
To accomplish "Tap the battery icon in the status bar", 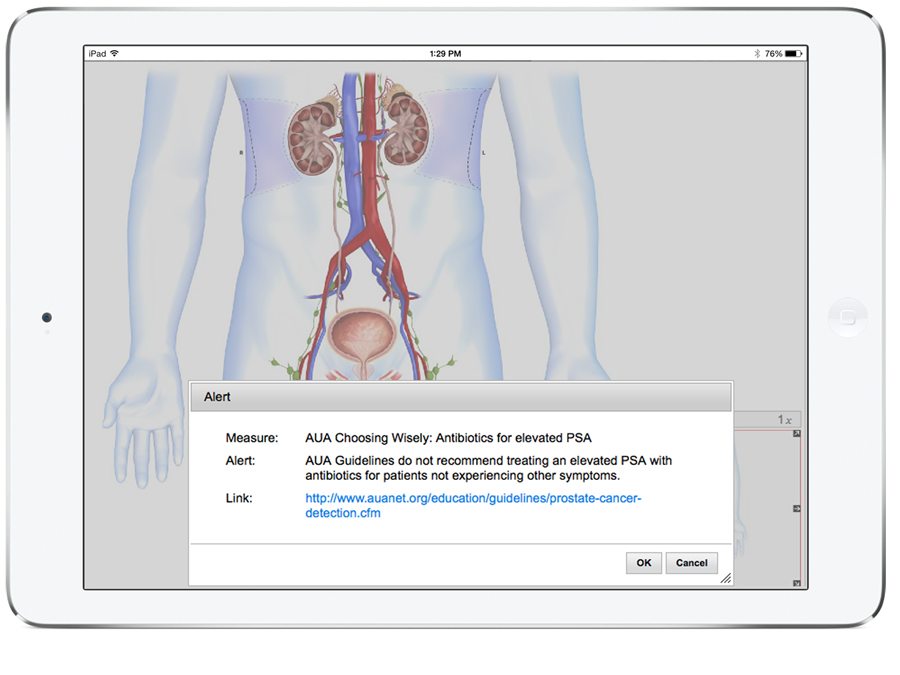I will coord(794,53).
